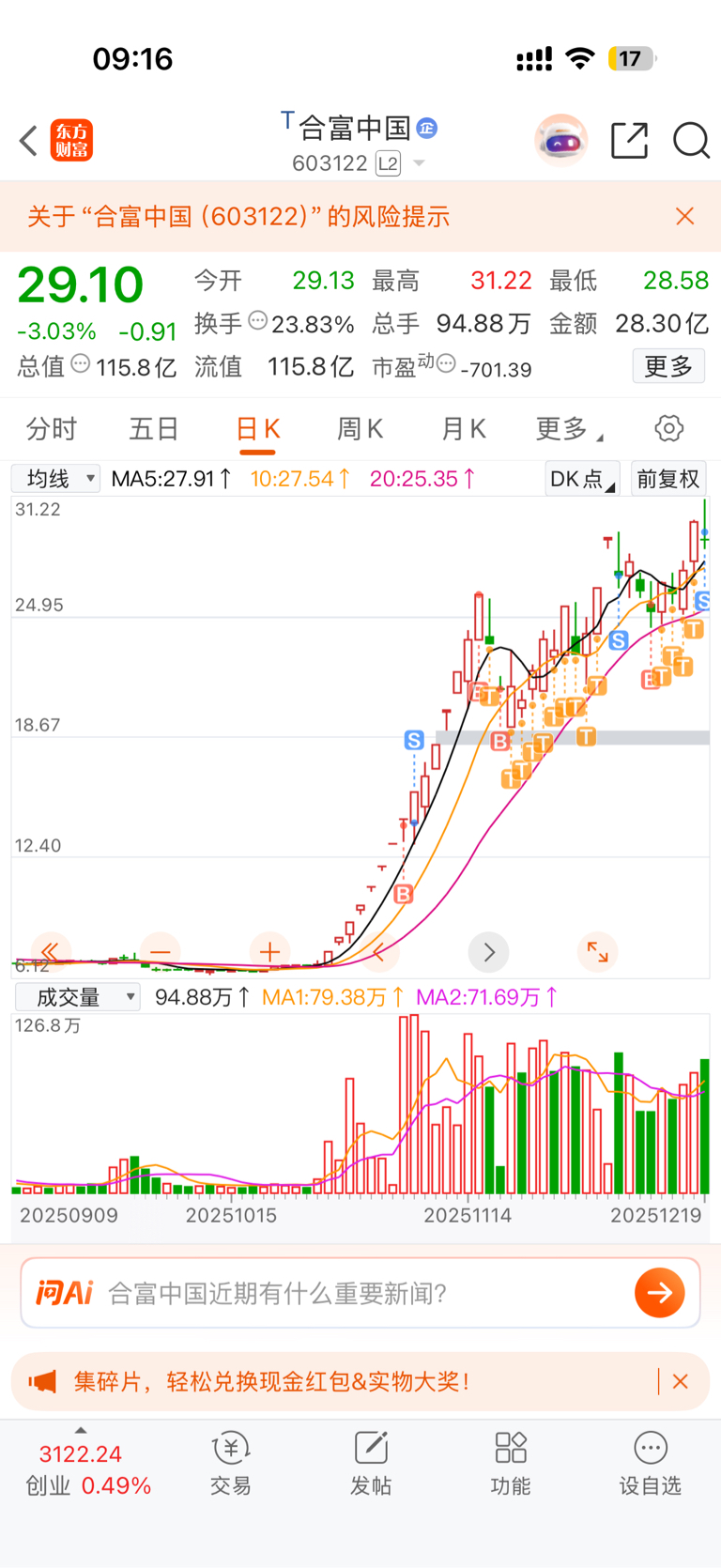Viewport: 721px width, 1568px height.
Task: Tap the fullscreen expand chart icon
Action: tap(597, 952)
